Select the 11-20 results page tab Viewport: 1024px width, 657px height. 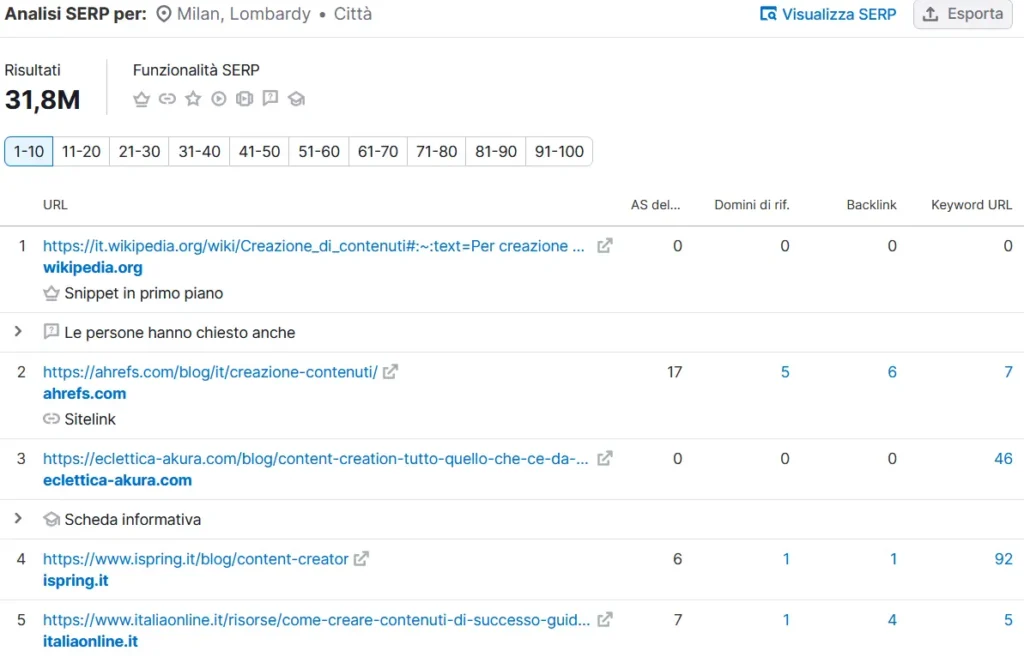[x=81, y=152]
